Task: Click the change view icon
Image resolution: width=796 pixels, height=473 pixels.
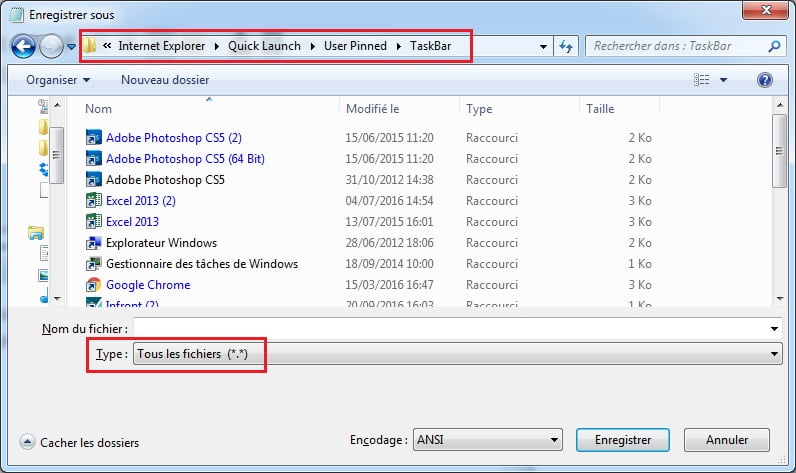Action: (x=702, y=80)
